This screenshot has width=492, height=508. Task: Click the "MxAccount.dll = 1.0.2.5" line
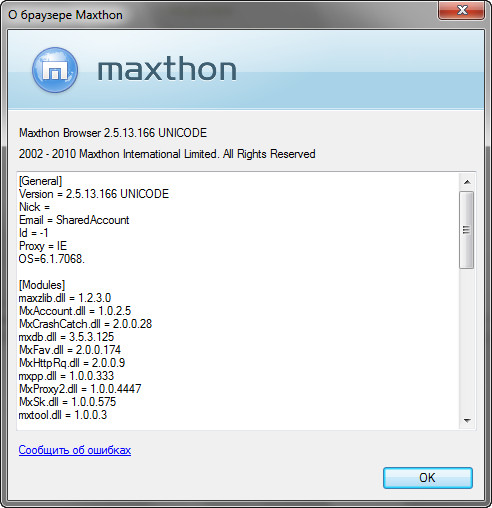pyautogui.click(x=75, y=311)
